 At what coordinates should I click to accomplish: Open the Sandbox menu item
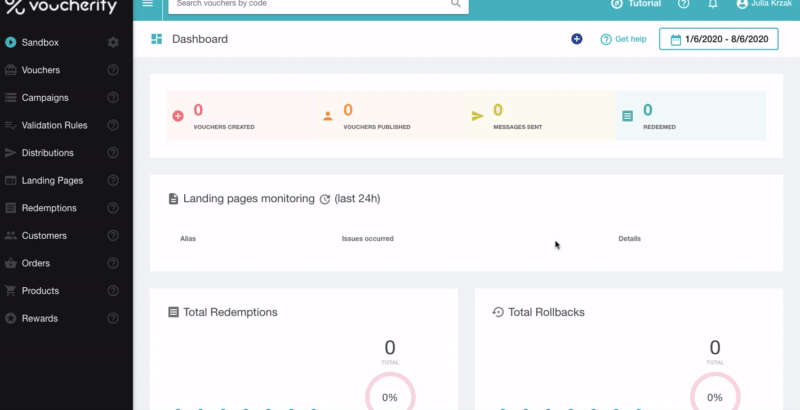click(x=40, y=42)
